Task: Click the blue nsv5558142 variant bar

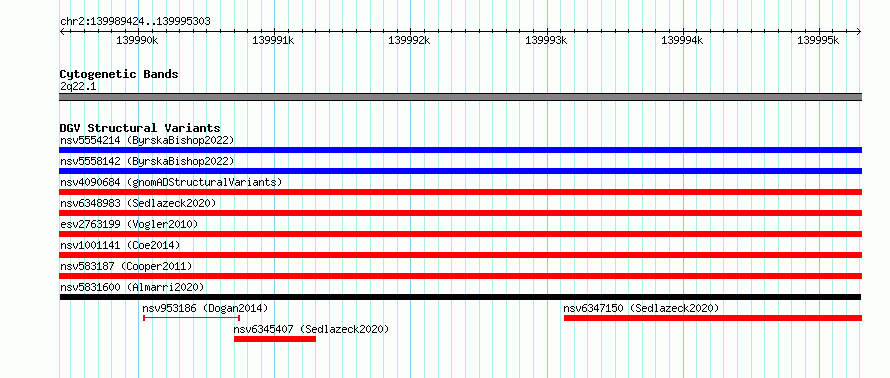Action: pos(460,171)
